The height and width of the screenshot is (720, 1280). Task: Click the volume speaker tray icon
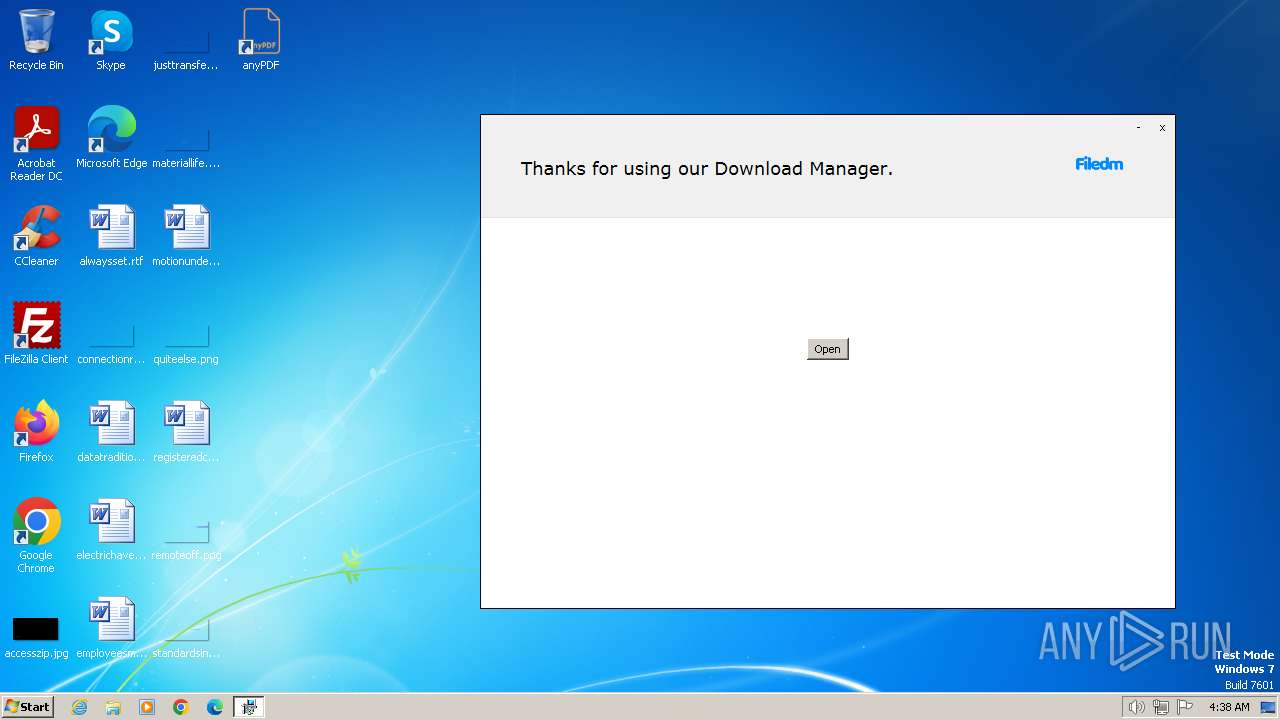click(1136, 707)
